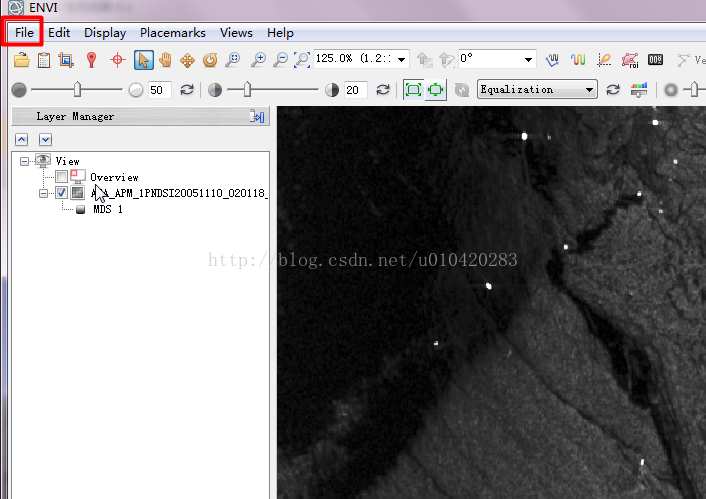Open the Edit menu
The width and height of the screenshot is (706, 499).
[x=59, y=32]
